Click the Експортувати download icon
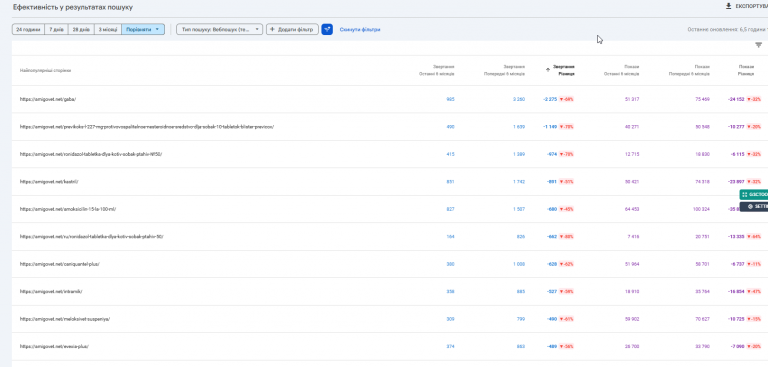 (x=728, y=6)
